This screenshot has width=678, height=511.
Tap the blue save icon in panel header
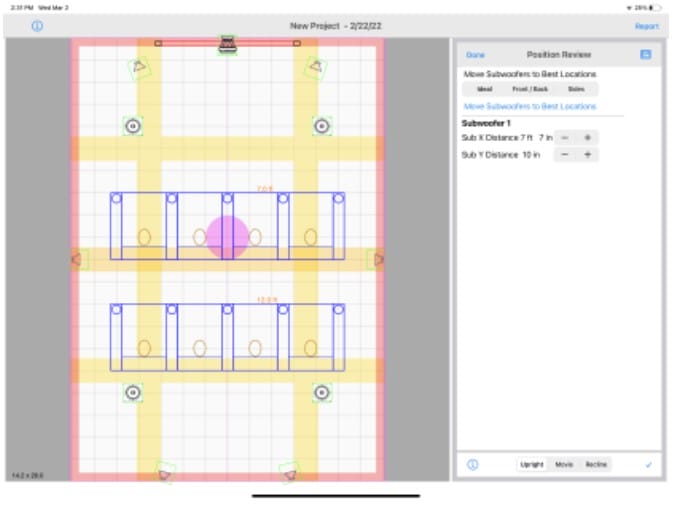click(x=646, y=54)
